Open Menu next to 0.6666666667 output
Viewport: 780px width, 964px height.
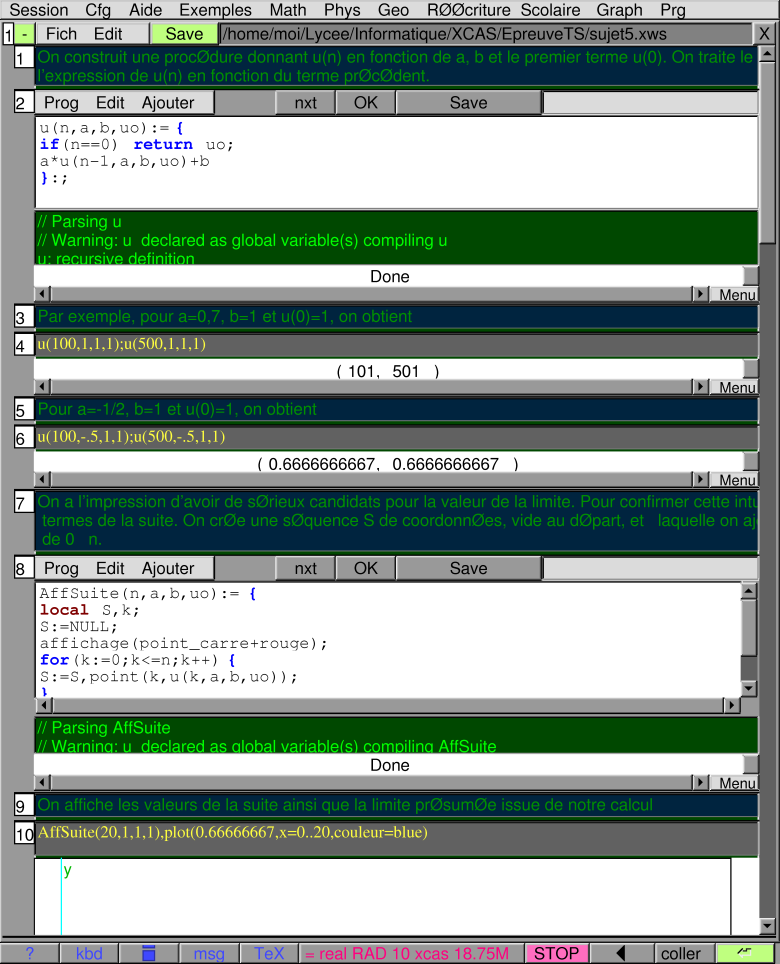[x=736, y=480]
